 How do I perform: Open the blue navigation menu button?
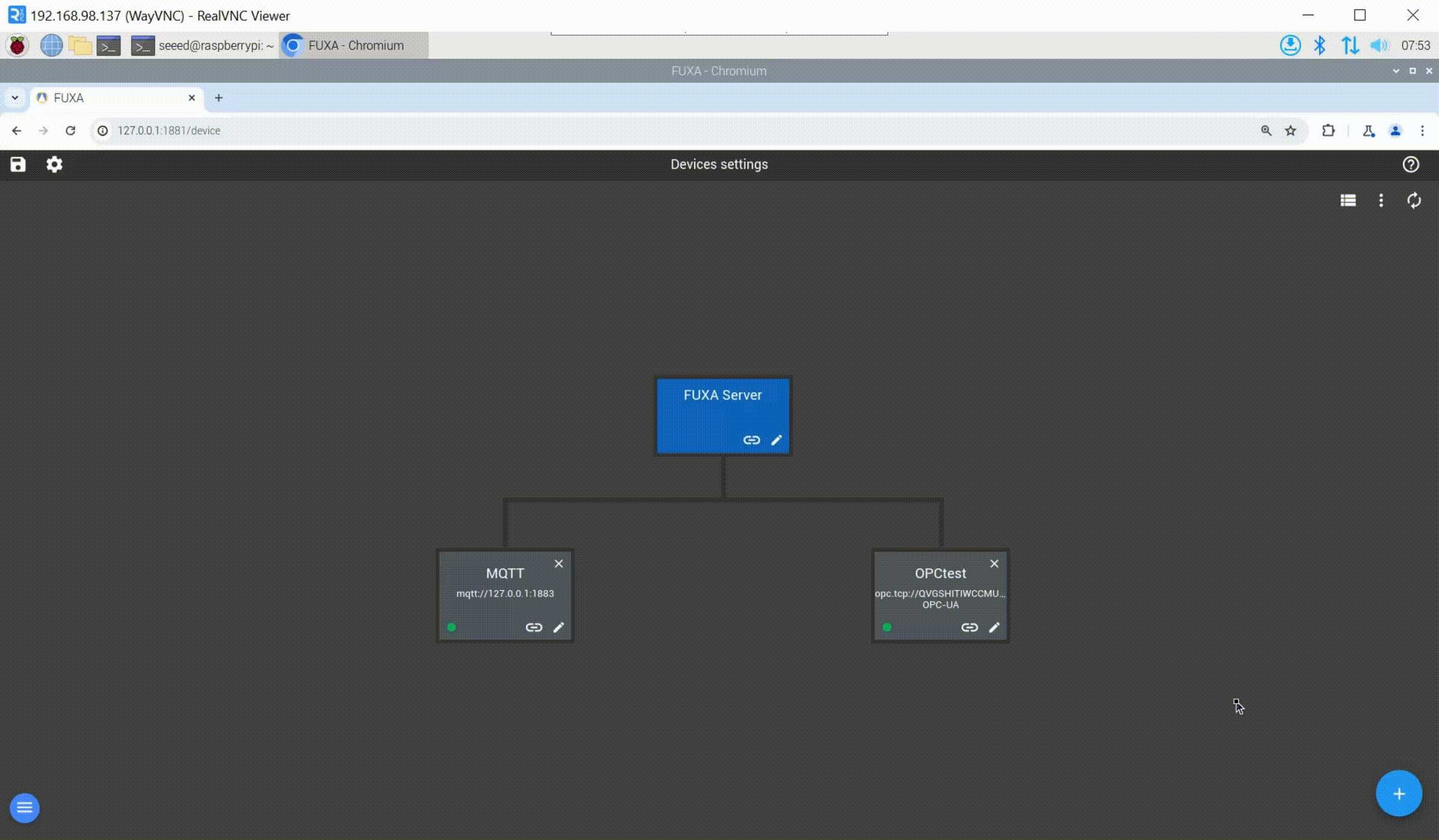(25, 808)
